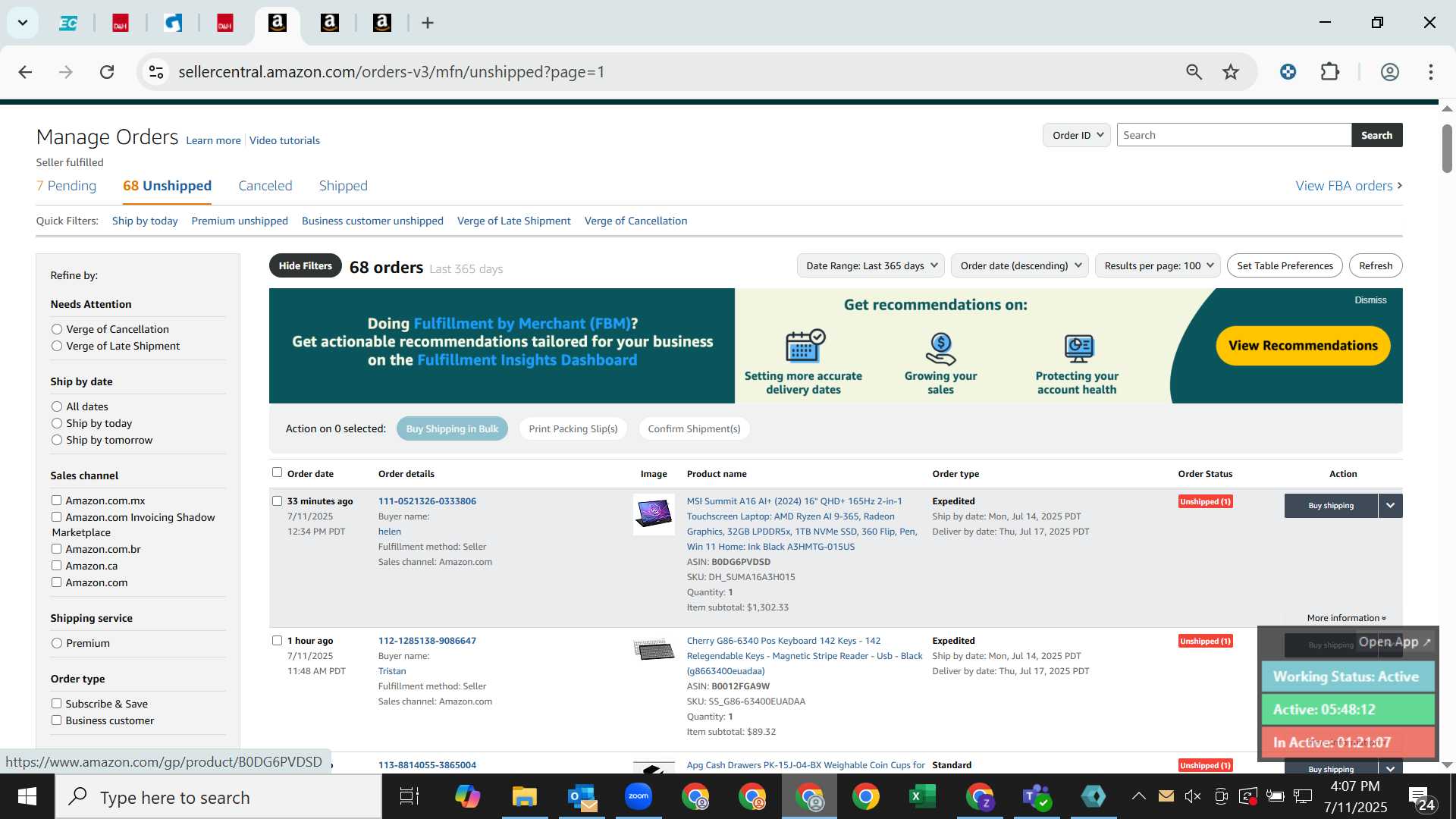This screenshot has height=819, width=1456.
Task: Click the mail envelope tray icon
Action: tap(1166, 795)
